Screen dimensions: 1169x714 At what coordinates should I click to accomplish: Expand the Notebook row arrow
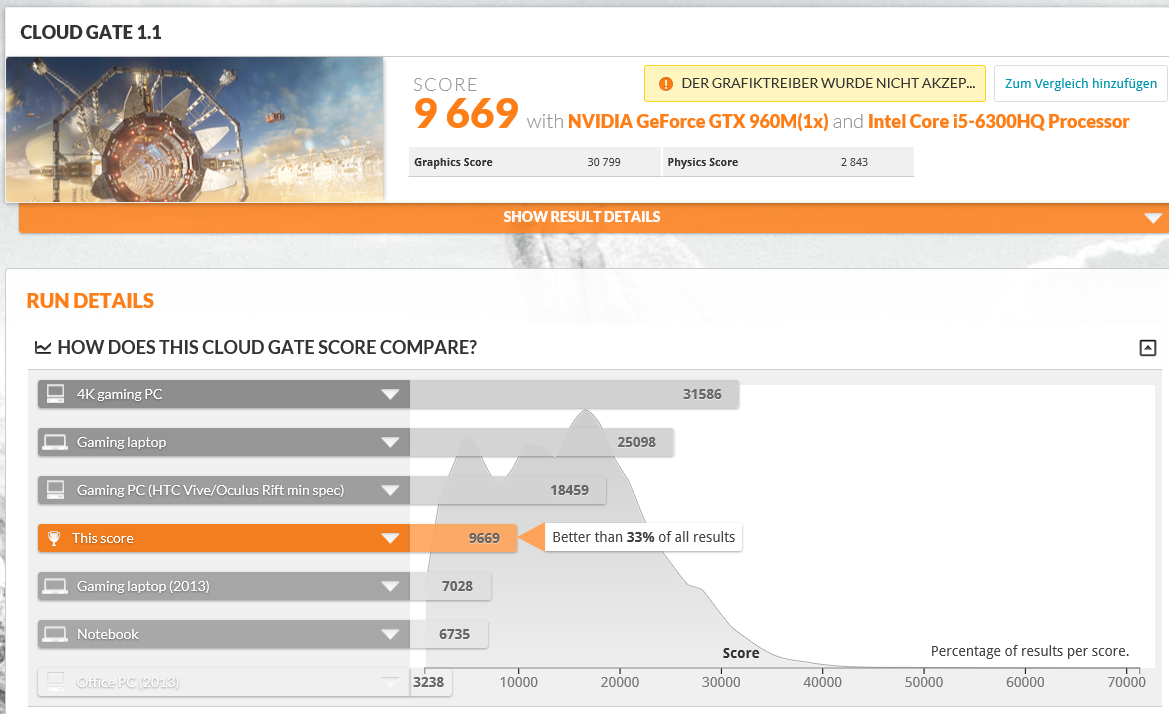pyautogui.click(x=390, y=634)
